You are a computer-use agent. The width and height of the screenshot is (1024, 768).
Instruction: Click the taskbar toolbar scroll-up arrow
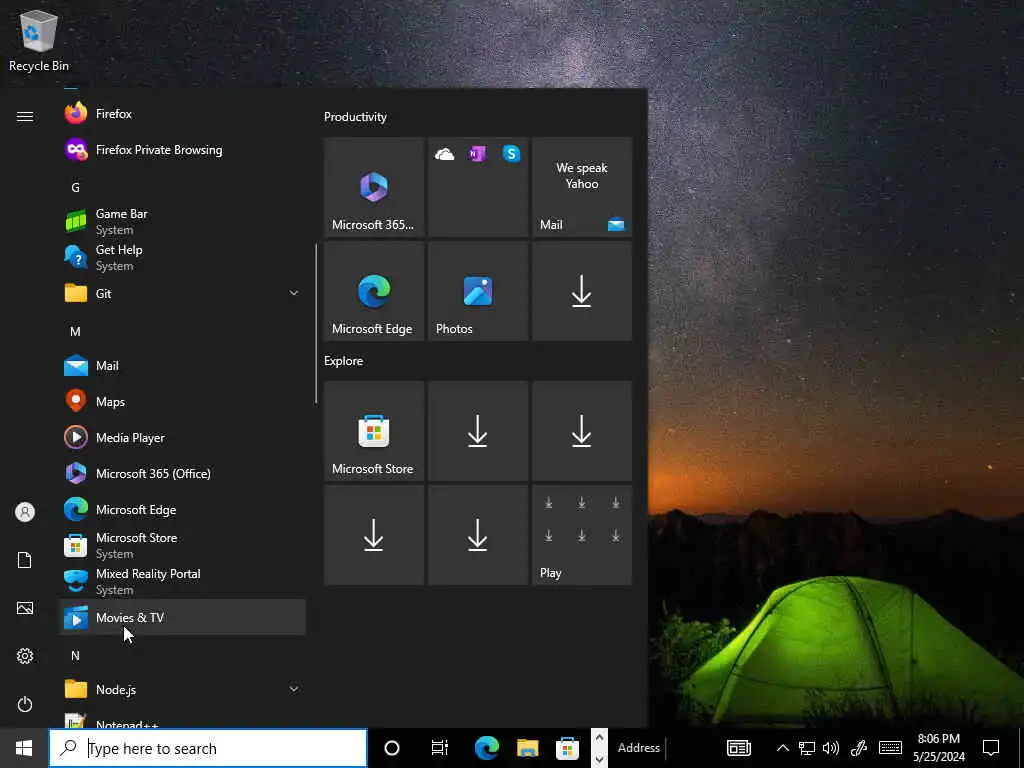[600, 737]
